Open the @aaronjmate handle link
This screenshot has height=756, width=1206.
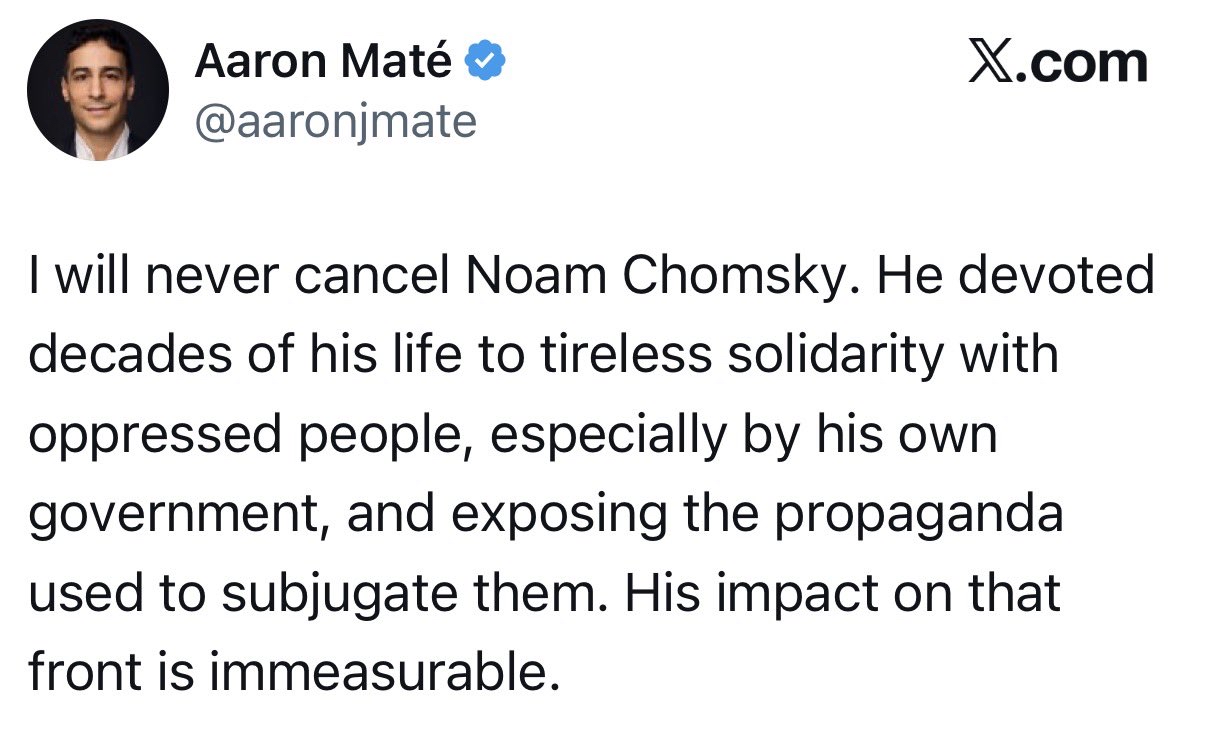[336, 122]
